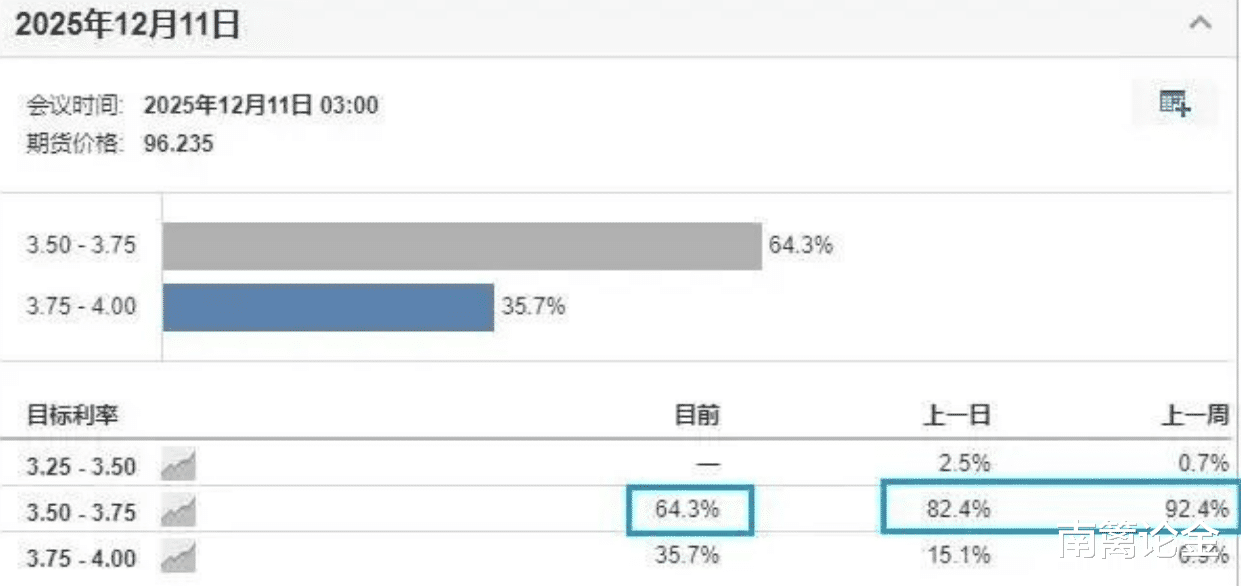Click the add-table icon at top right

point(1174,103)
